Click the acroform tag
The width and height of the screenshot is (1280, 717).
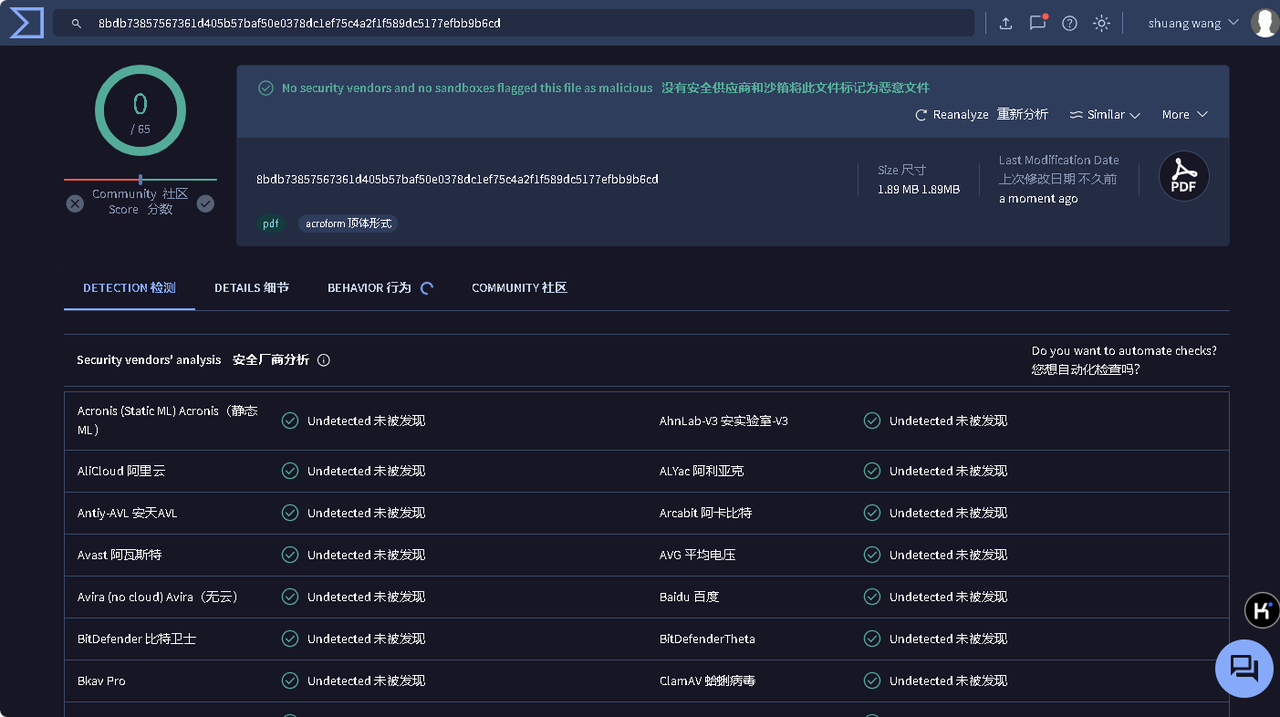[x=348, y=224]
